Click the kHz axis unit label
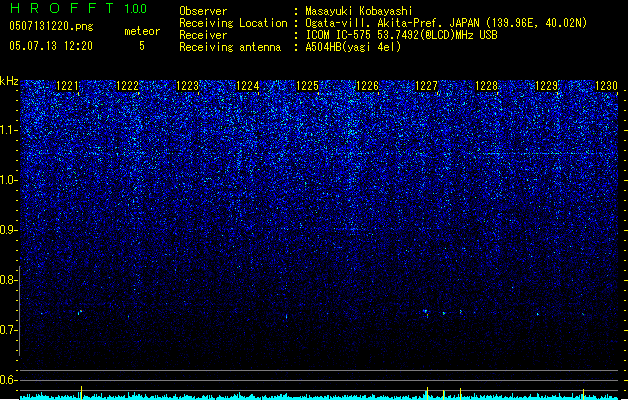Viewport: 629px width, 400px height. [9, 81]
